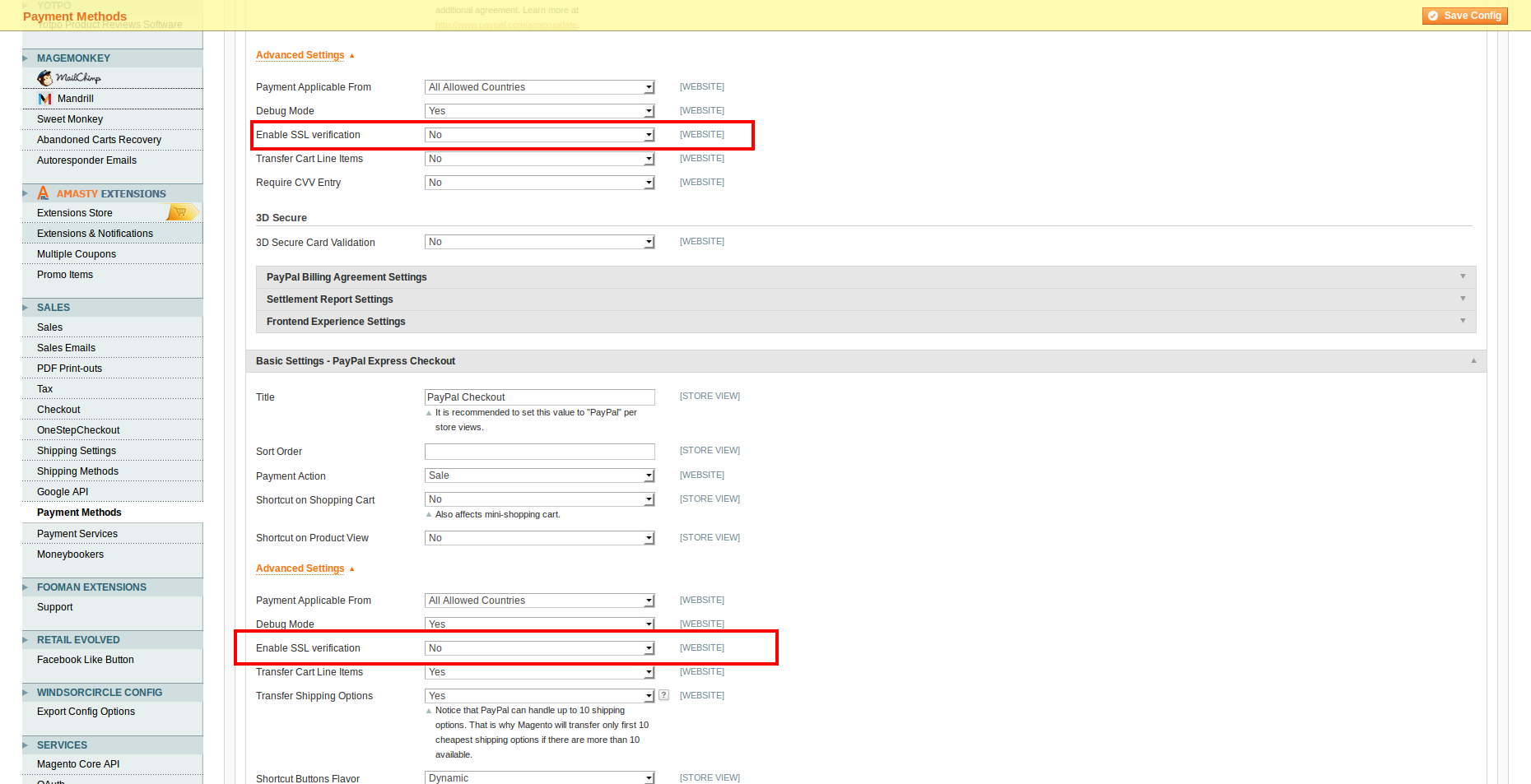Open Shipping Methods section
The image size is (1531, 784).
pyautogui.click(x=77, y=471)
